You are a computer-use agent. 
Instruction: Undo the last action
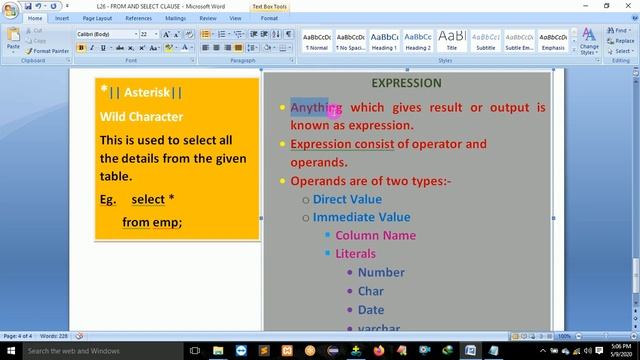pos(38,6)
